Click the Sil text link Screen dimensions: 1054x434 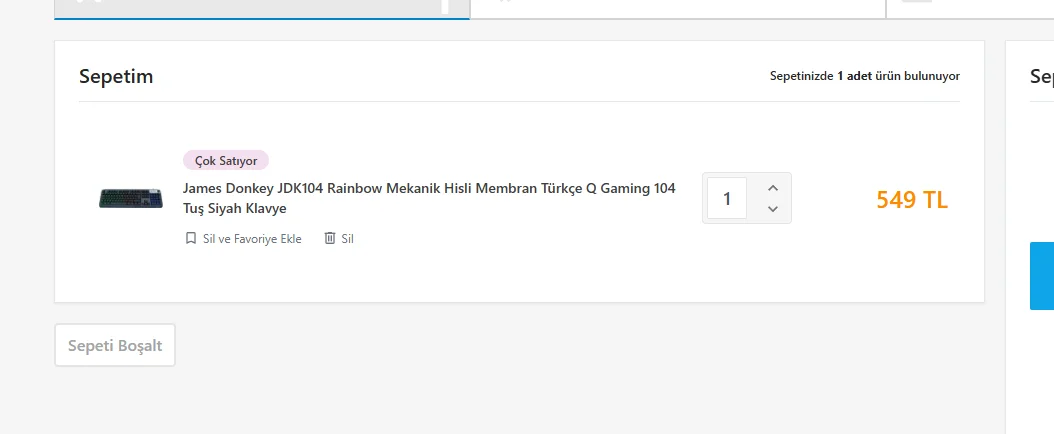[347, 238]
